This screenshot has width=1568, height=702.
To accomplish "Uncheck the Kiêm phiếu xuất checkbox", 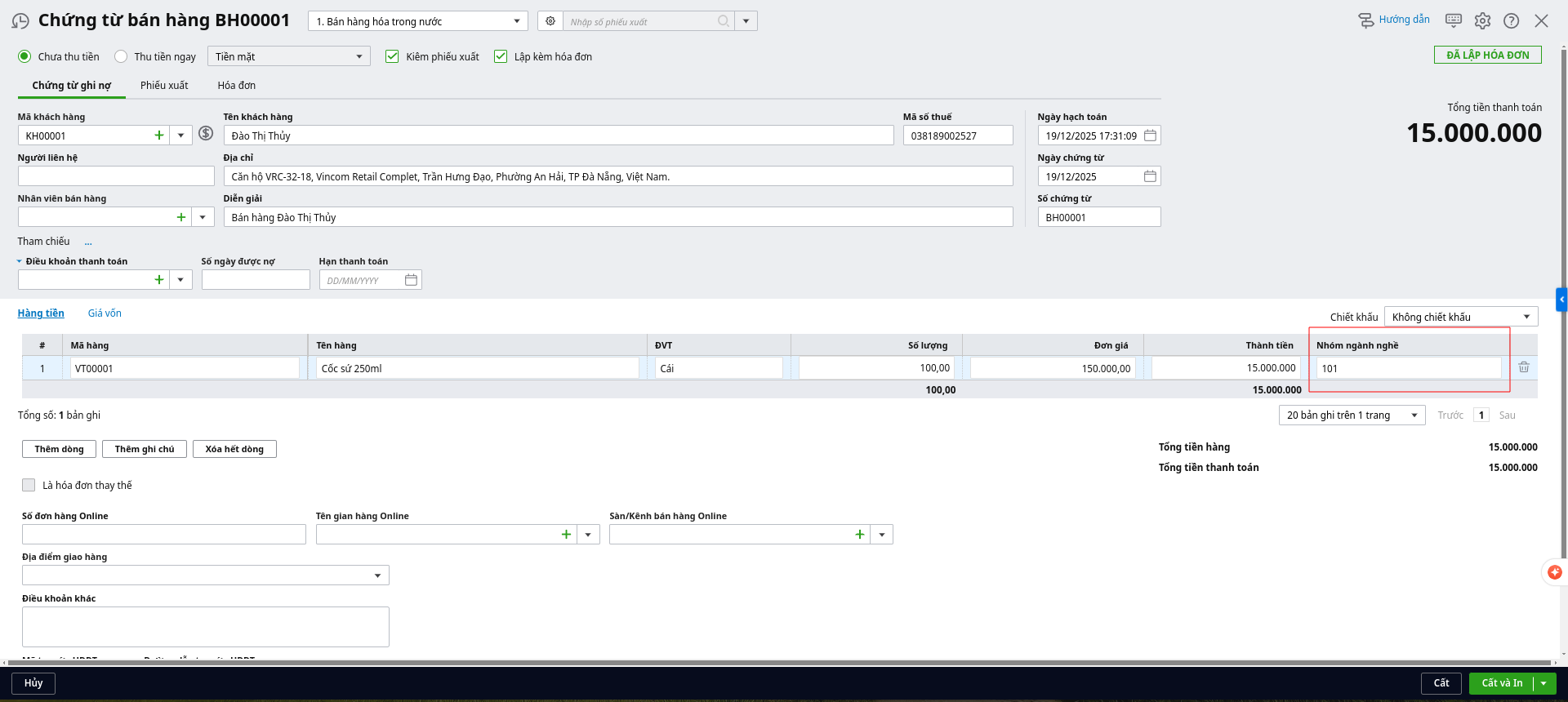I will click(392, 56).
